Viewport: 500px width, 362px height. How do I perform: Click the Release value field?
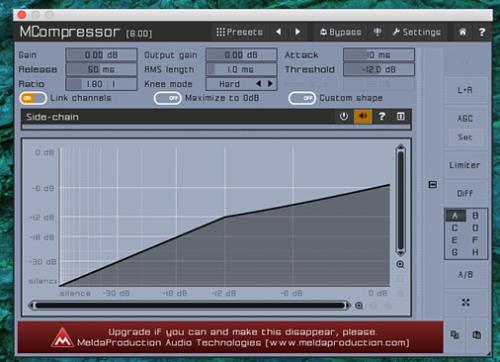(x=101, y=69)
